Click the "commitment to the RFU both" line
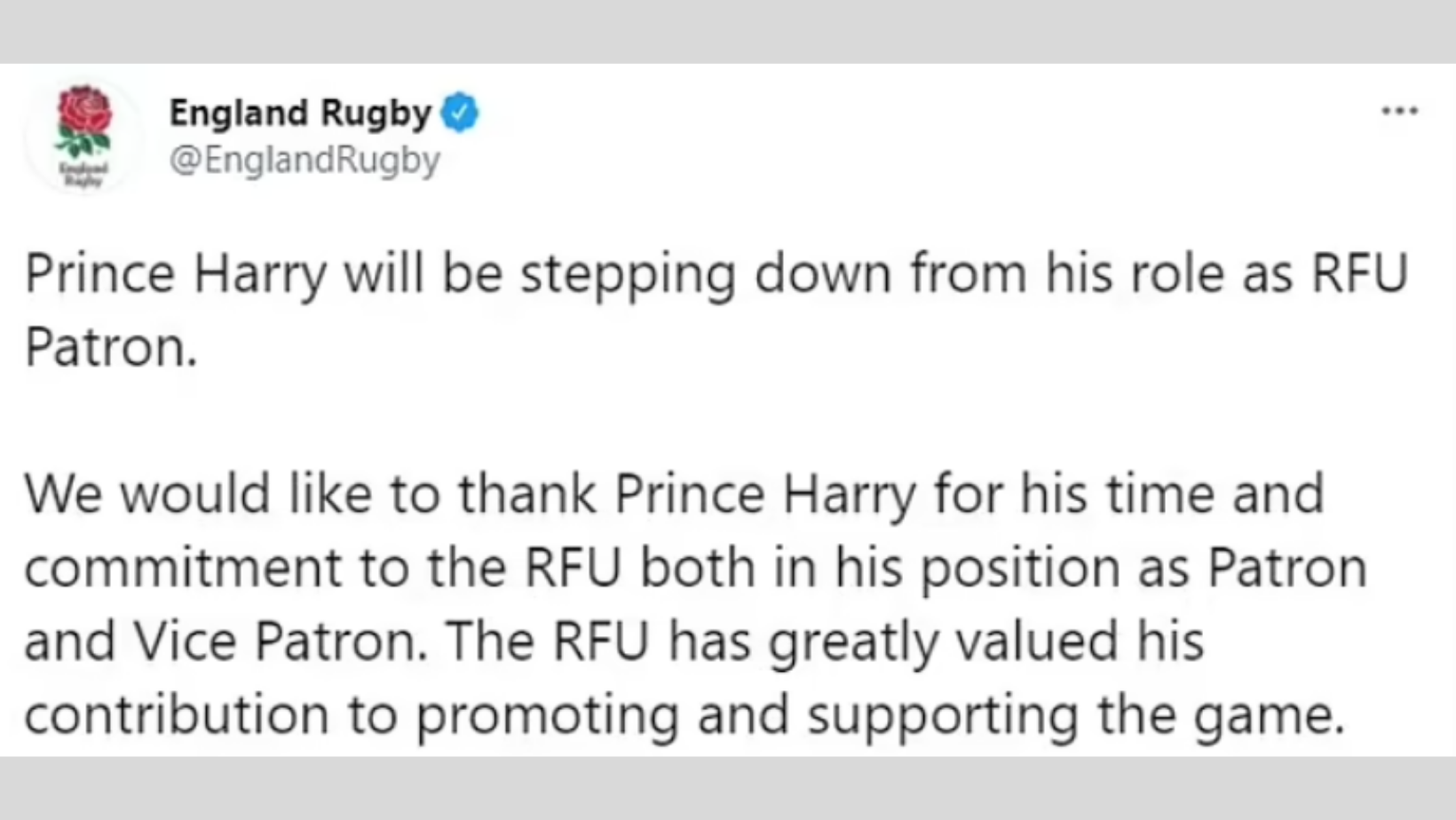 pyautogui.click(x=695, y=568)
